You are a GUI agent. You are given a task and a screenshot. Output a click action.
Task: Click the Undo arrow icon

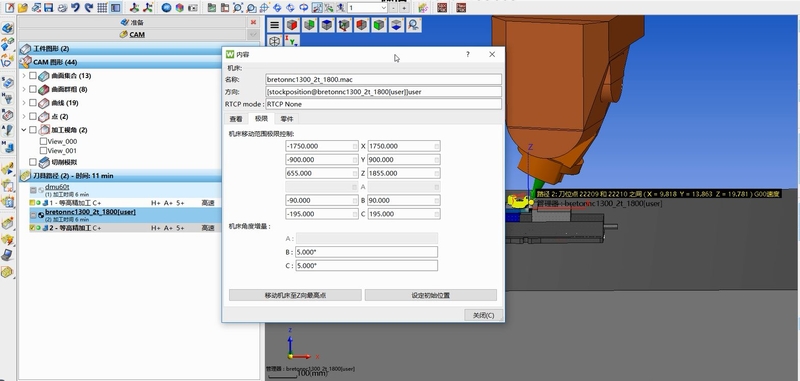(x=76, y=8)
